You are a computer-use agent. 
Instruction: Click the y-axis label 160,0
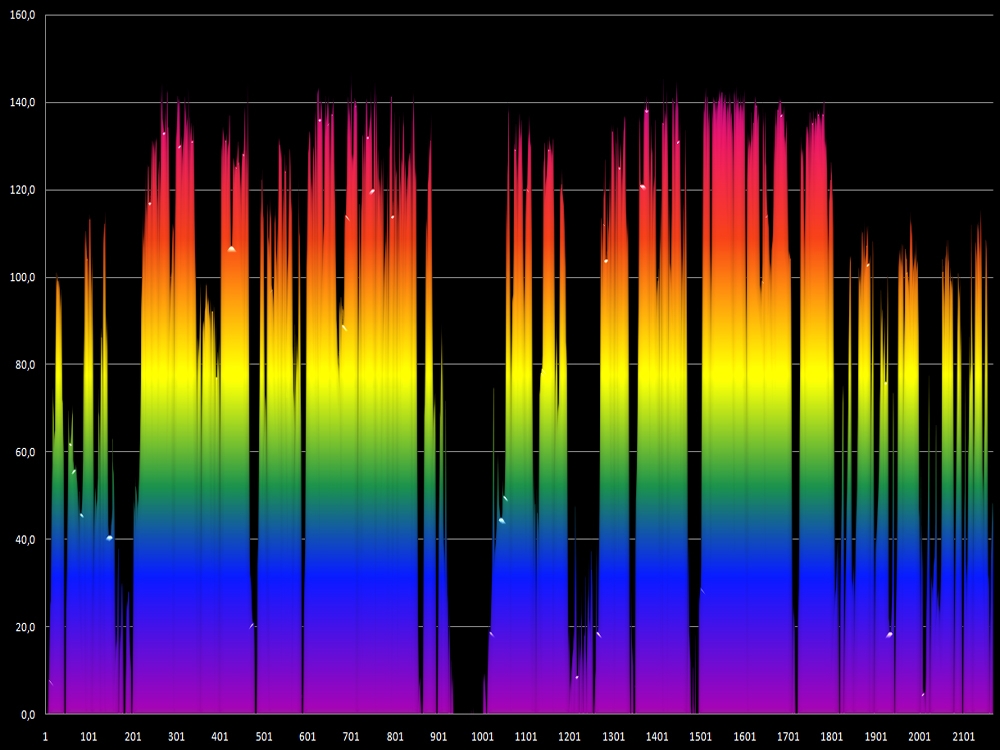point(23,15)
